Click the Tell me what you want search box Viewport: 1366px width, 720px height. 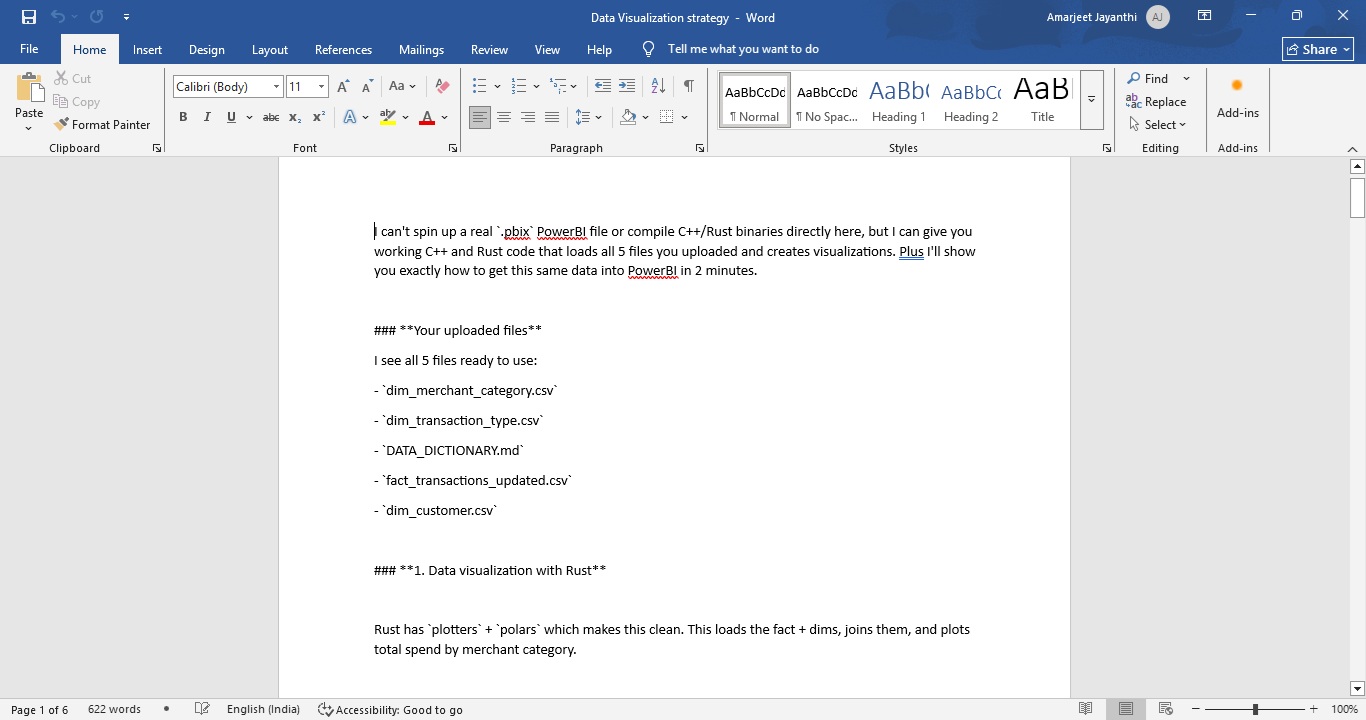coord(743,49)
